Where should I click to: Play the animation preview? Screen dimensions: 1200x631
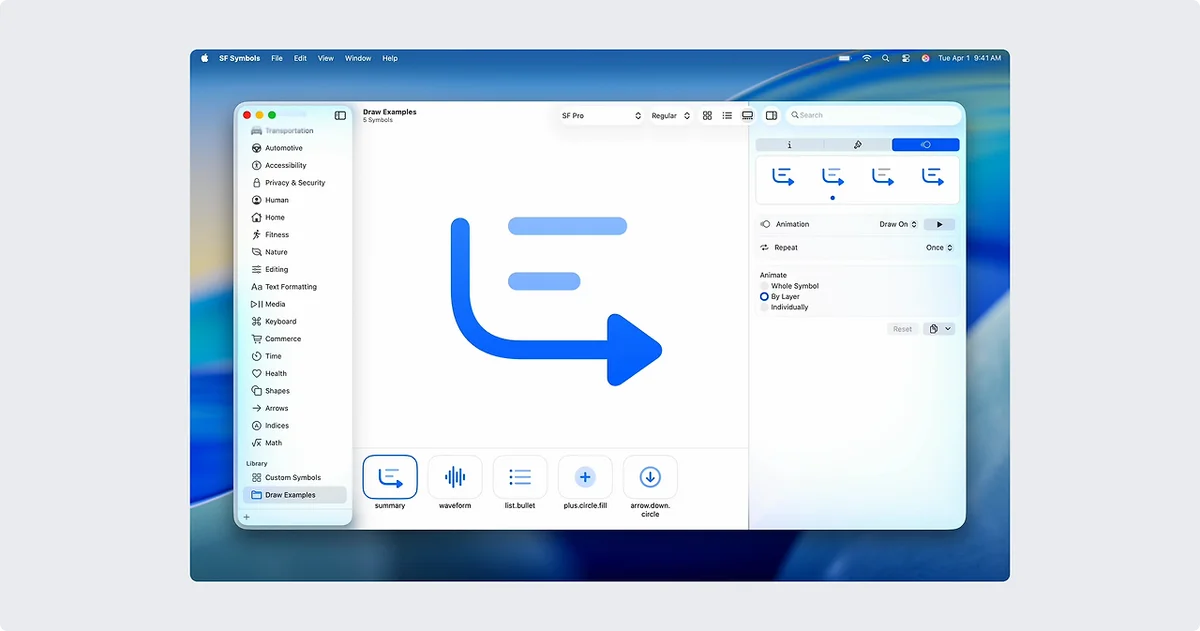pyautogui.click(x=939, y=224)
